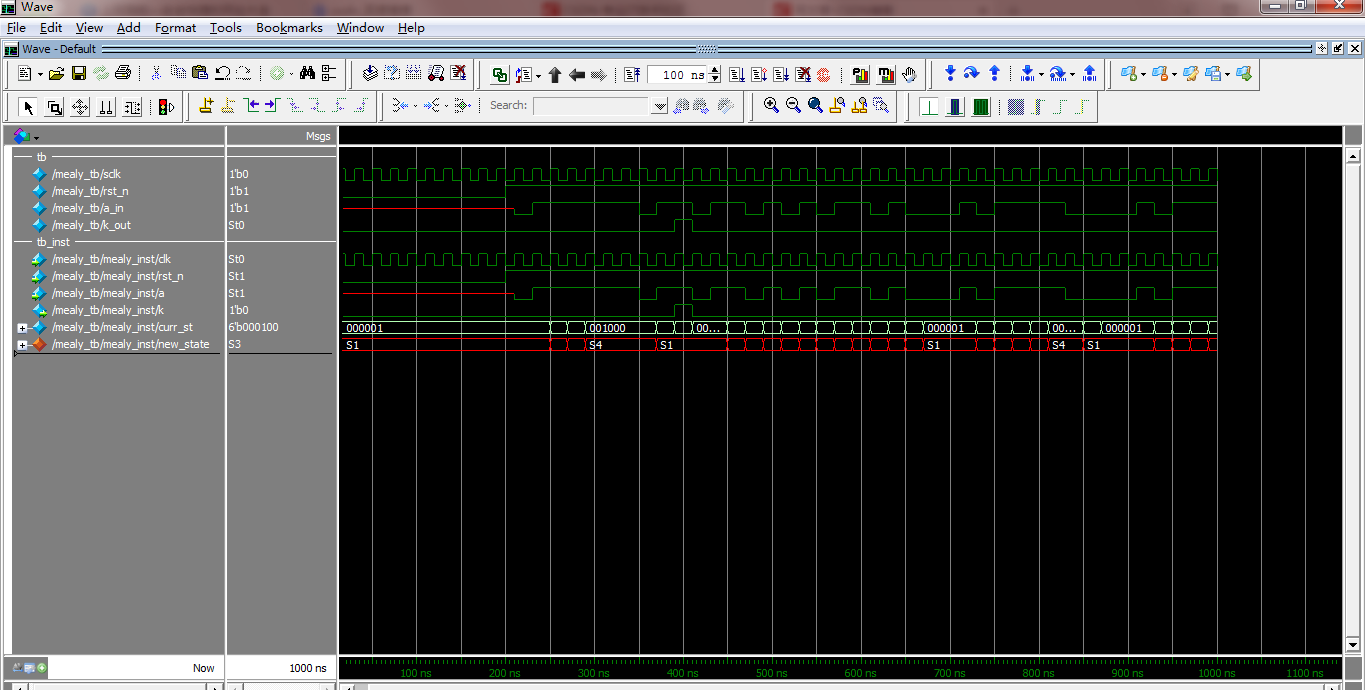Activate Edit Mode toolbar button

point(132,107)
